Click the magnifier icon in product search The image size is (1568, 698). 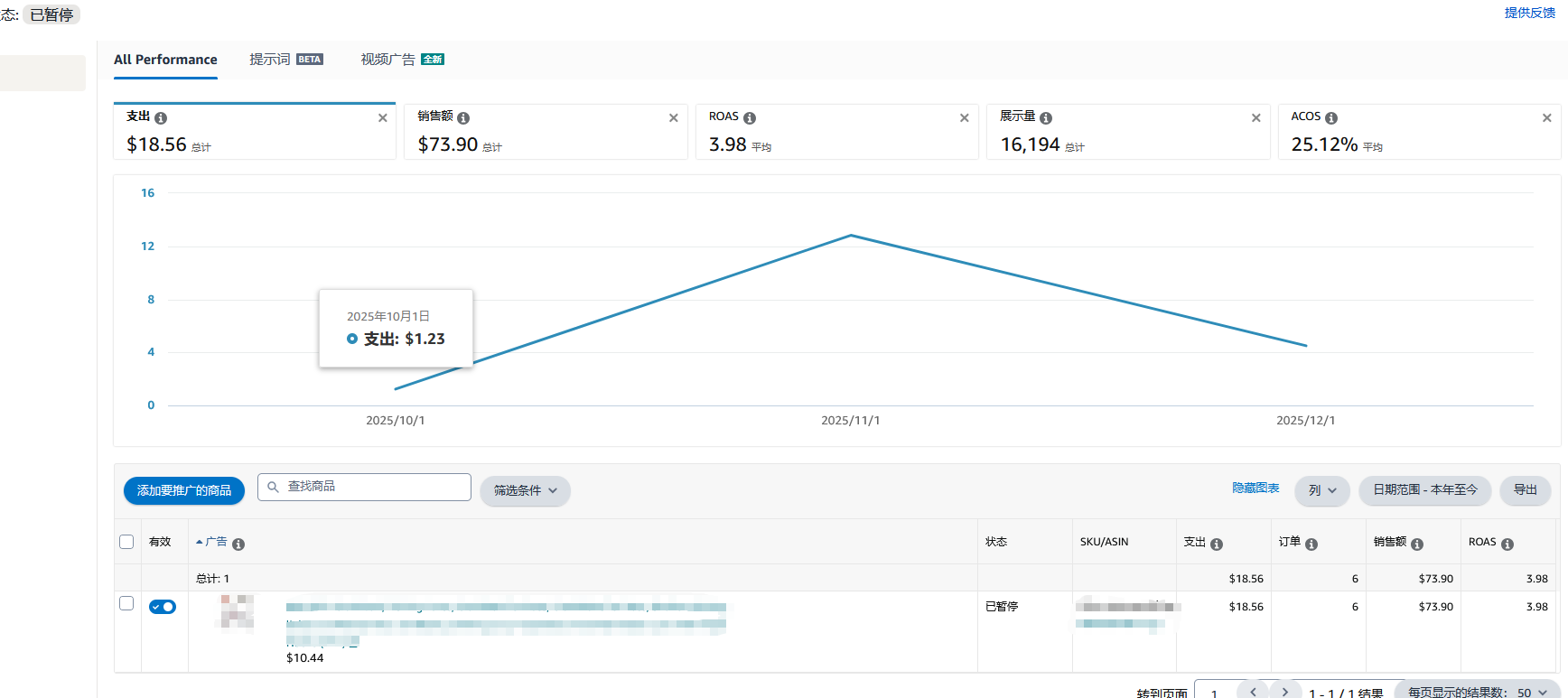(x=273, y=488)
